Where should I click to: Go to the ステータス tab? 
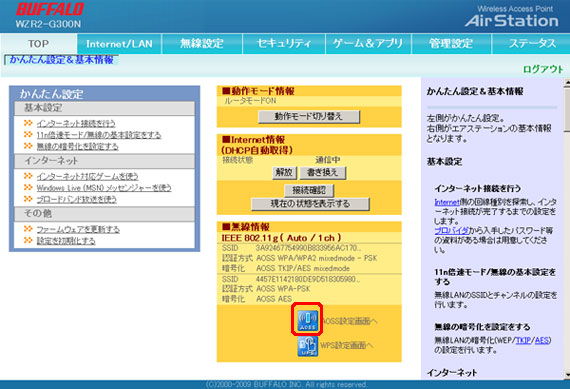531,44
